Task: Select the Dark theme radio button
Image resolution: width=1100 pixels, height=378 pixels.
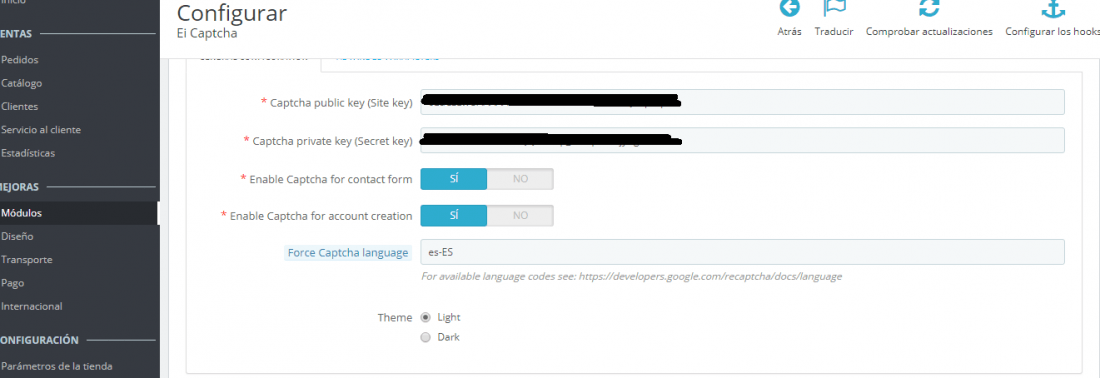Action: (425, 337)
